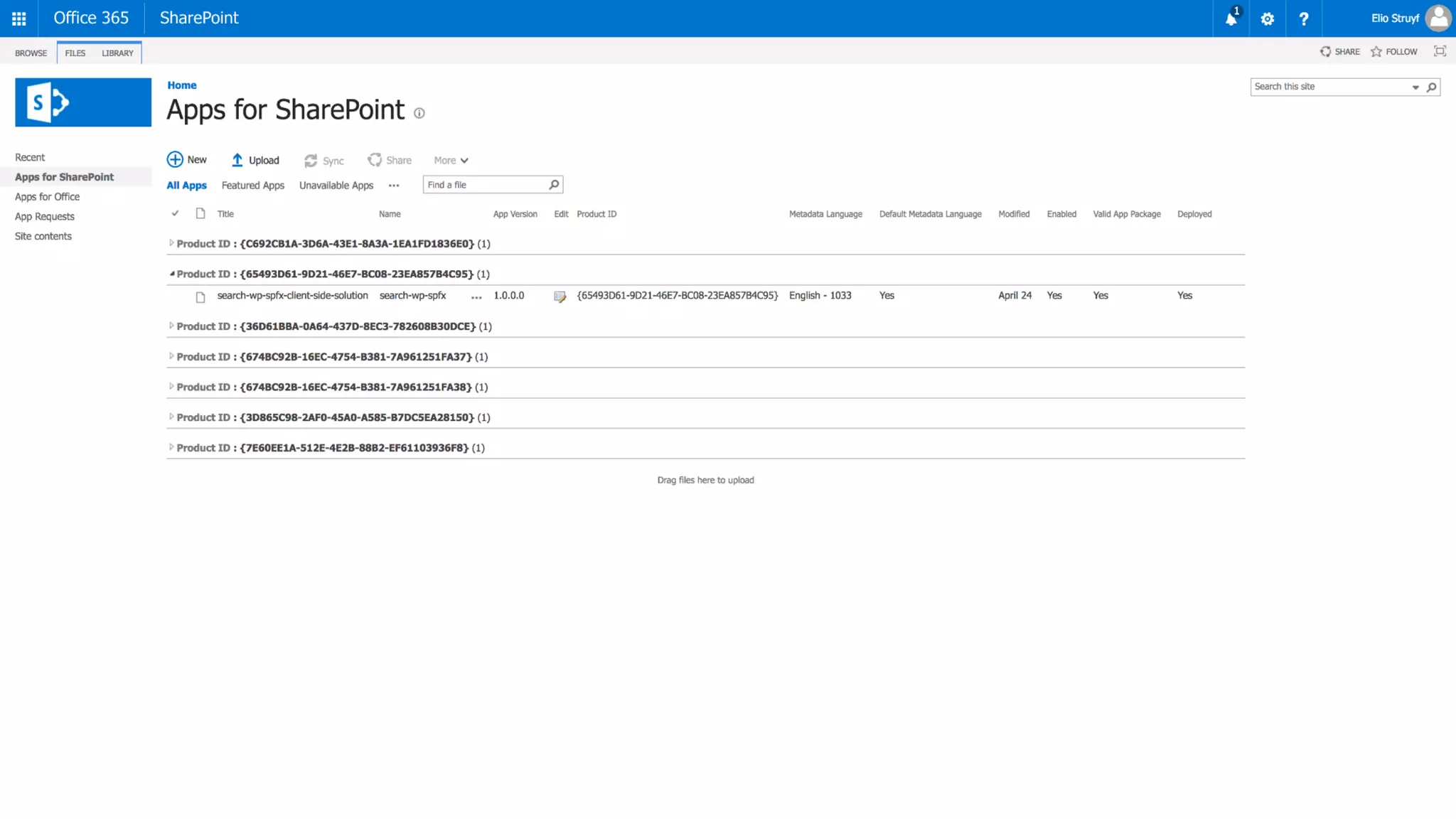1456x819 pixels.
Task: Open ellipsis menu for search-wp-spfx item
Action: click(476, 297)
